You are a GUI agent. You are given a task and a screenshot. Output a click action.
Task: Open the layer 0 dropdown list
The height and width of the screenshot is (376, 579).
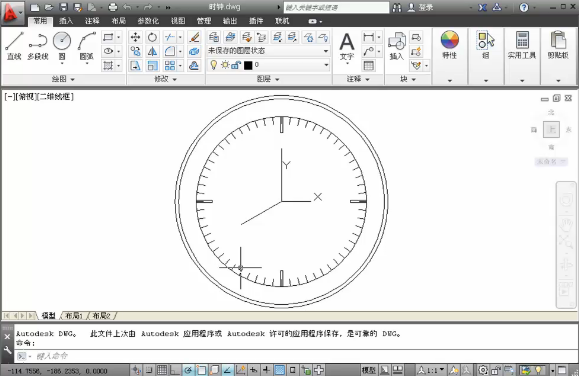(326, 65)
